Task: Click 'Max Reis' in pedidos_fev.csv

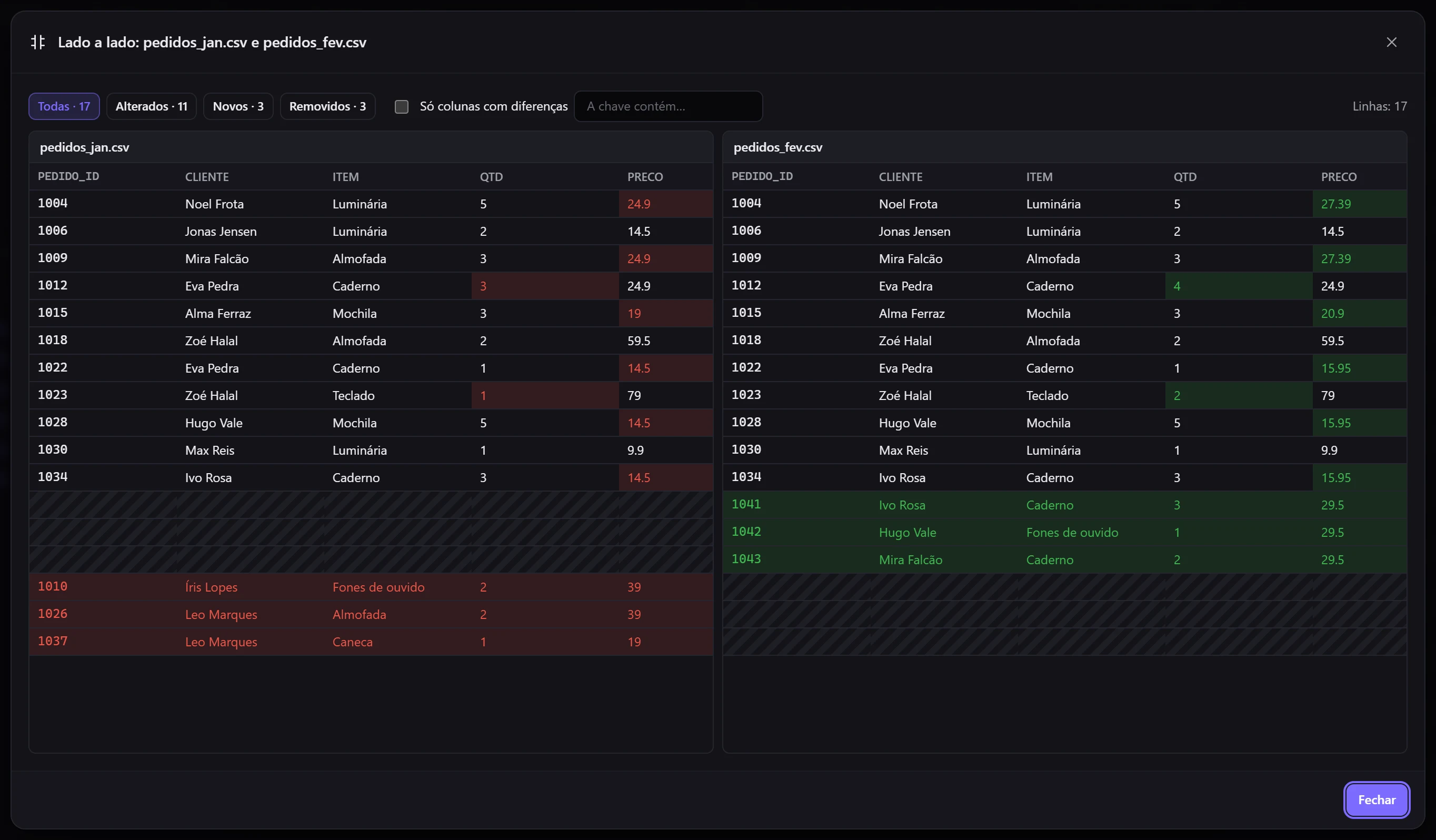Action: click(903, 450)
